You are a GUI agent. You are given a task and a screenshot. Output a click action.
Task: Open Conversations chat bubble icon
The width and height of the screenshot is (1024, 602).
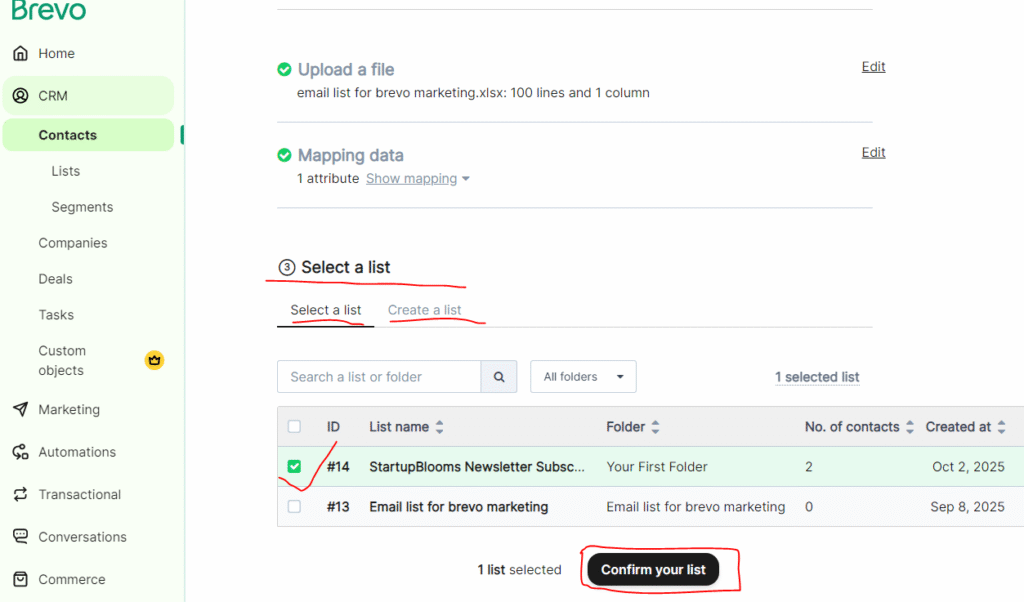click(20, 537)
